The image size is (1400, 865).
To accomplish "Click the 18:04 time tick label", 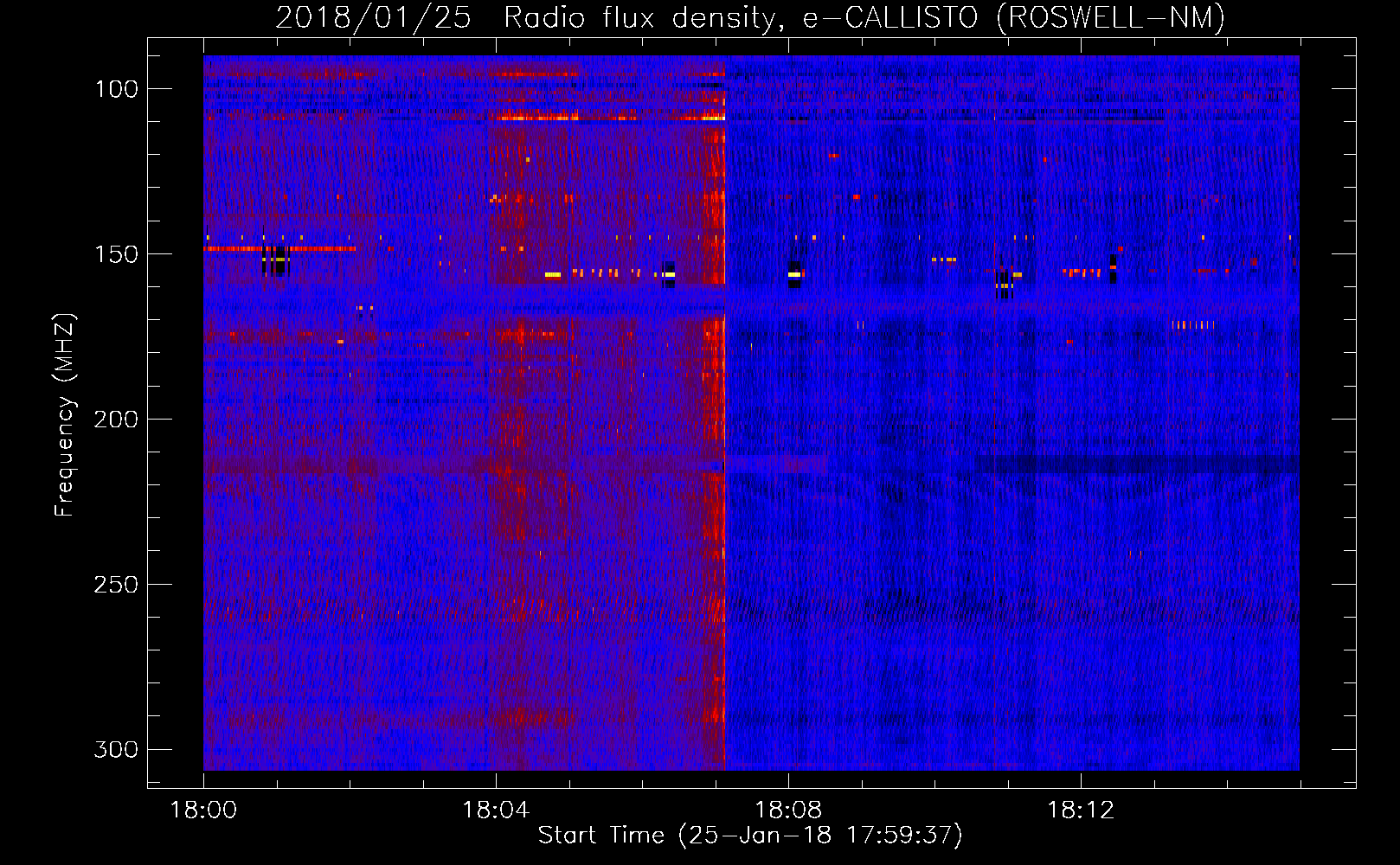I will click(x=496, y=811).
